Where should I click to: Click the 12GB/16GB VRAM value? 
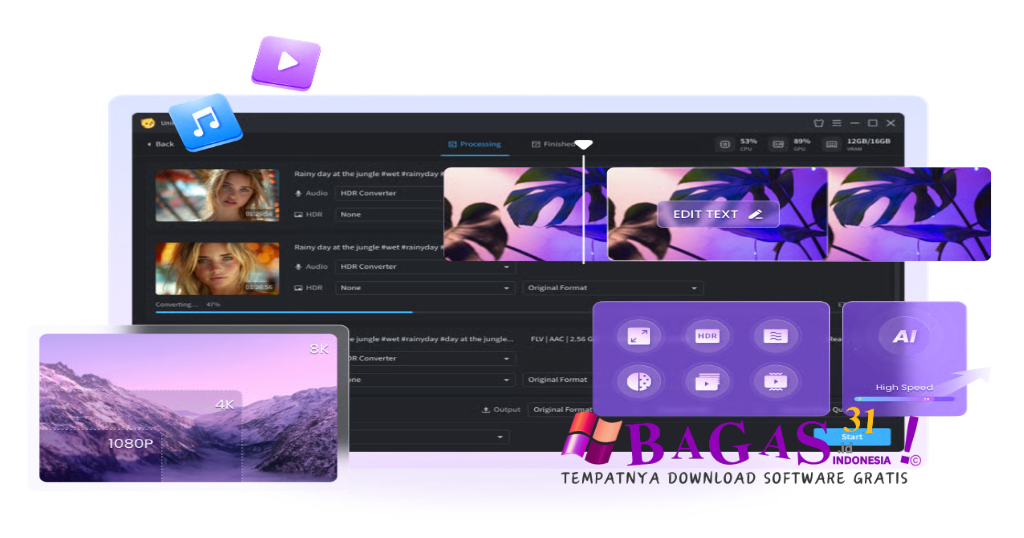pos(869,141)
